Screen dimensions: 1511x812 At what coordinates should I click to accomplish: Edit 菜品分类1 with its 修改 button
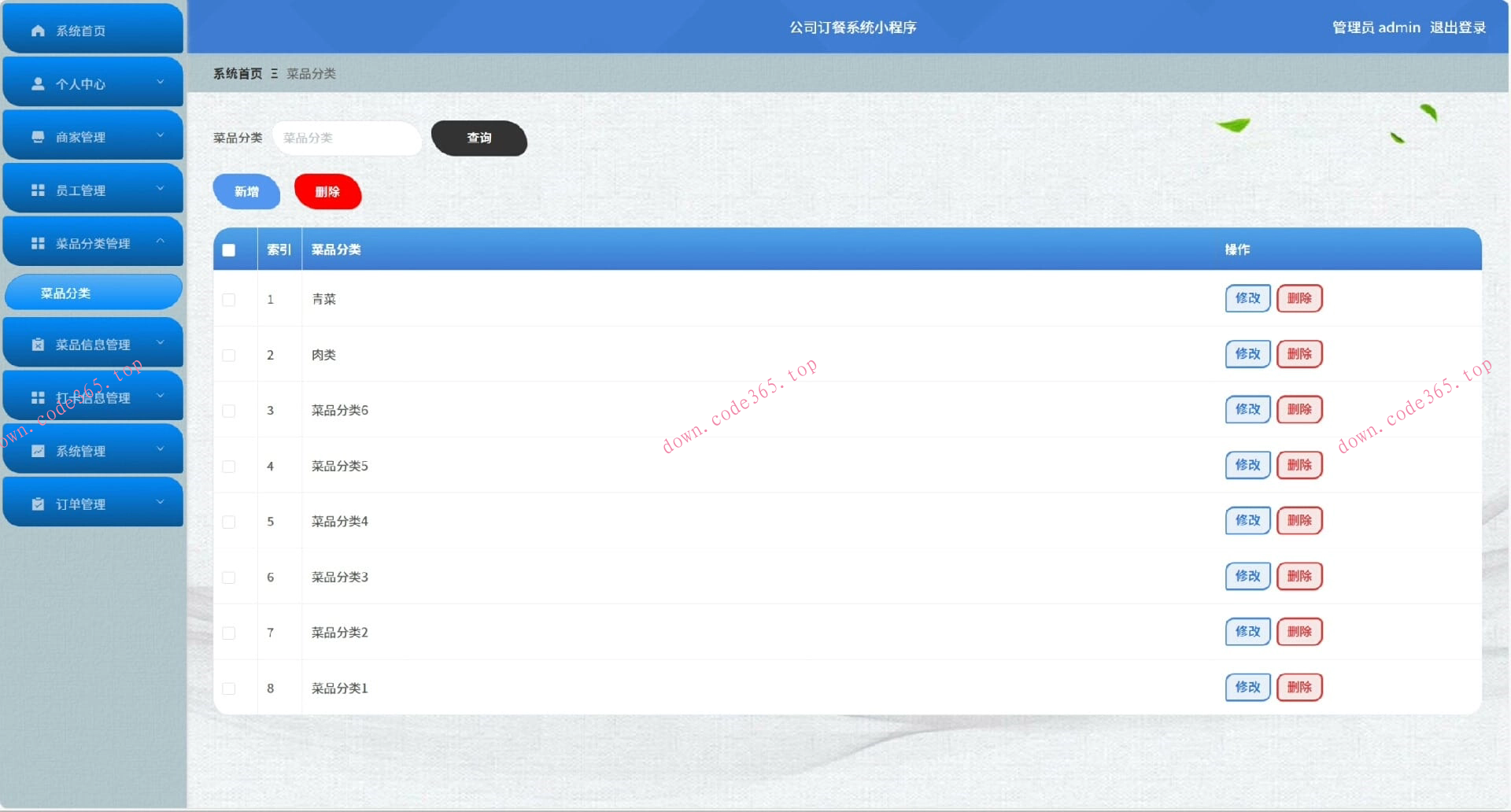point(1248,687)
